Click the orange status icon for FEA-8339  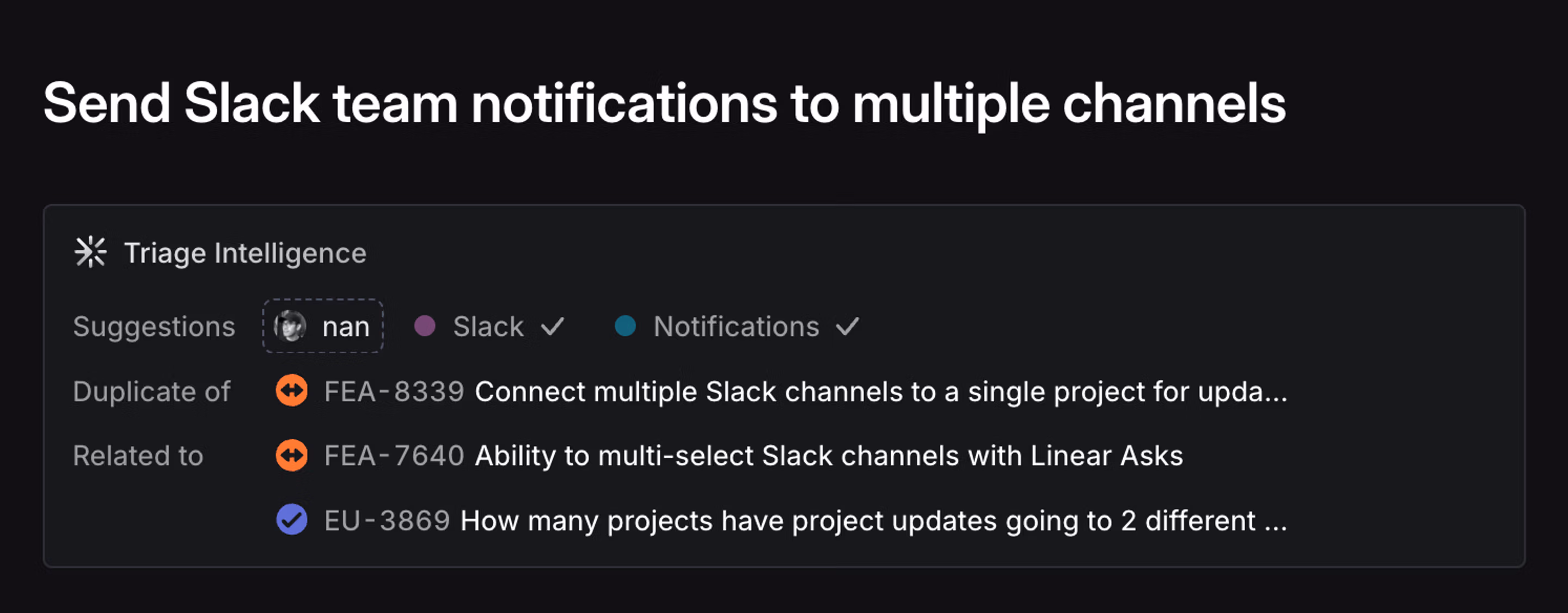click(x=292, y=391)
